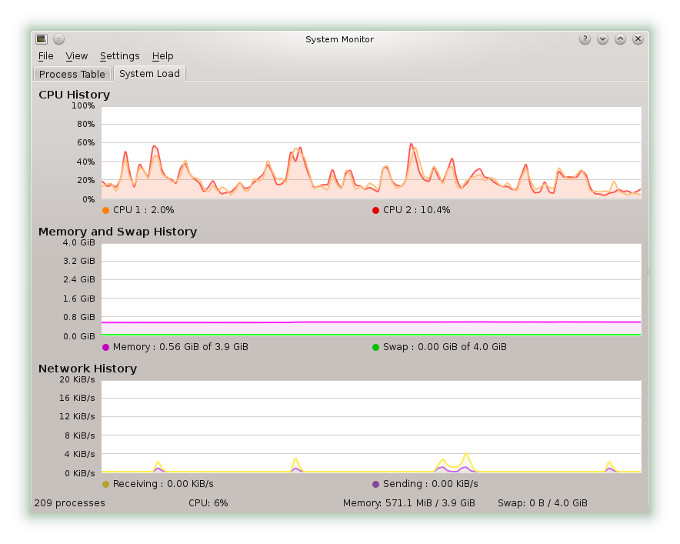The height and width of the screenshot is (544, 680).
Task: Click Swap : 0.00 GiB of 4.0 GiB
Action: click(445, 347)
